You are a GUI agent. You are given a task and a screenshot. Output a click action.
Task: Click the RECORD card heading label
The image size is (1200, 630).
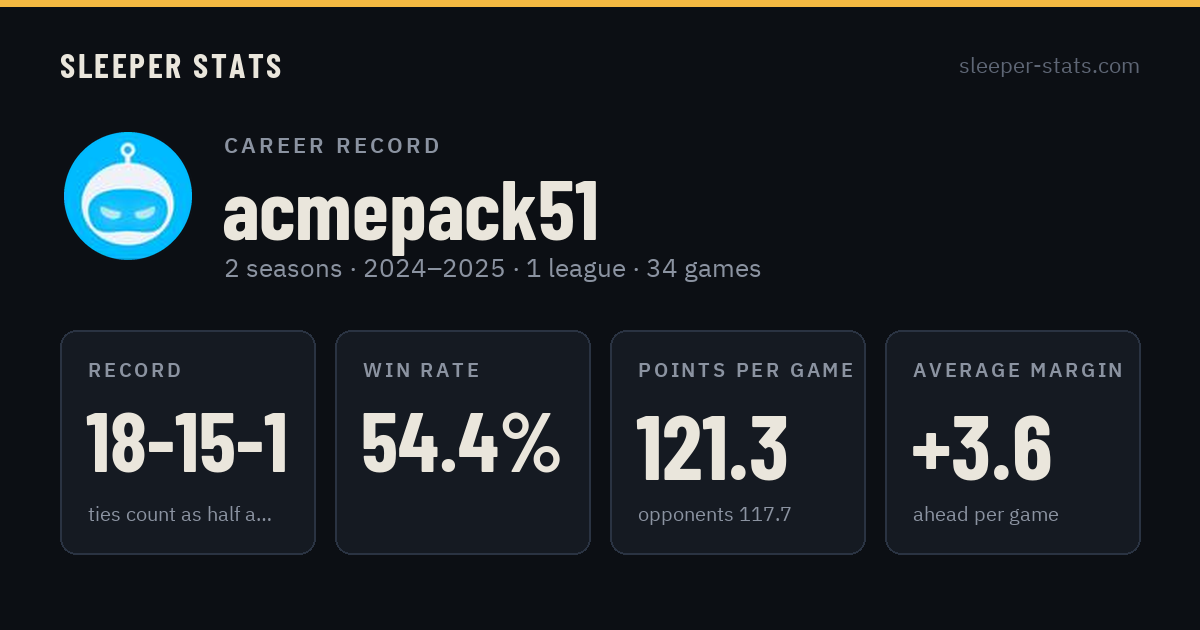click(135, 371)
